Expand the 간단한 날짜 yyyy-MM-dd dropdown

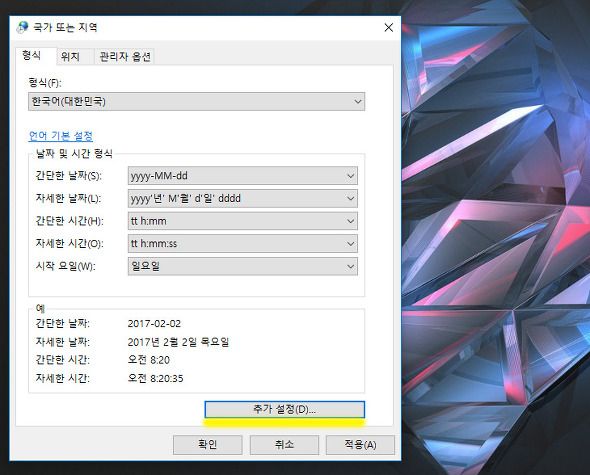(243, 176)
